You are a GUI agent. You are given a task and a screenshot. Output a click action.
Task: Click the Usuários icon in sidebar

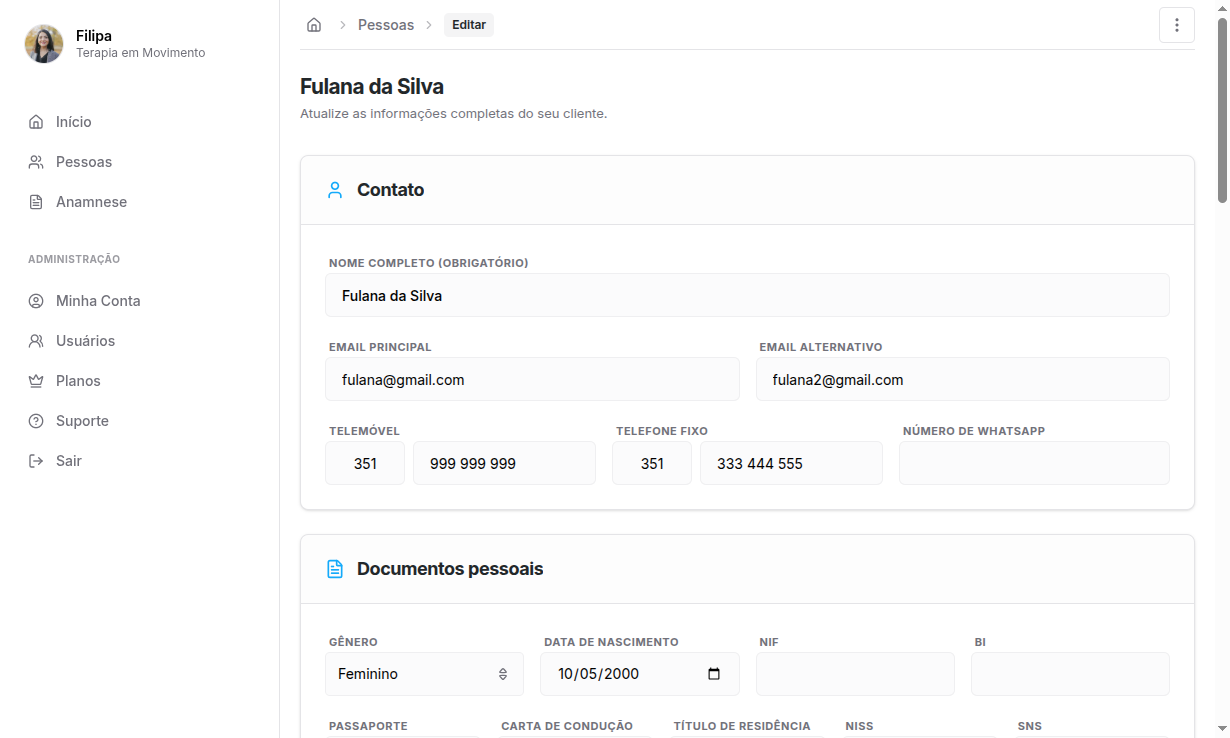(x=36, y=341)
